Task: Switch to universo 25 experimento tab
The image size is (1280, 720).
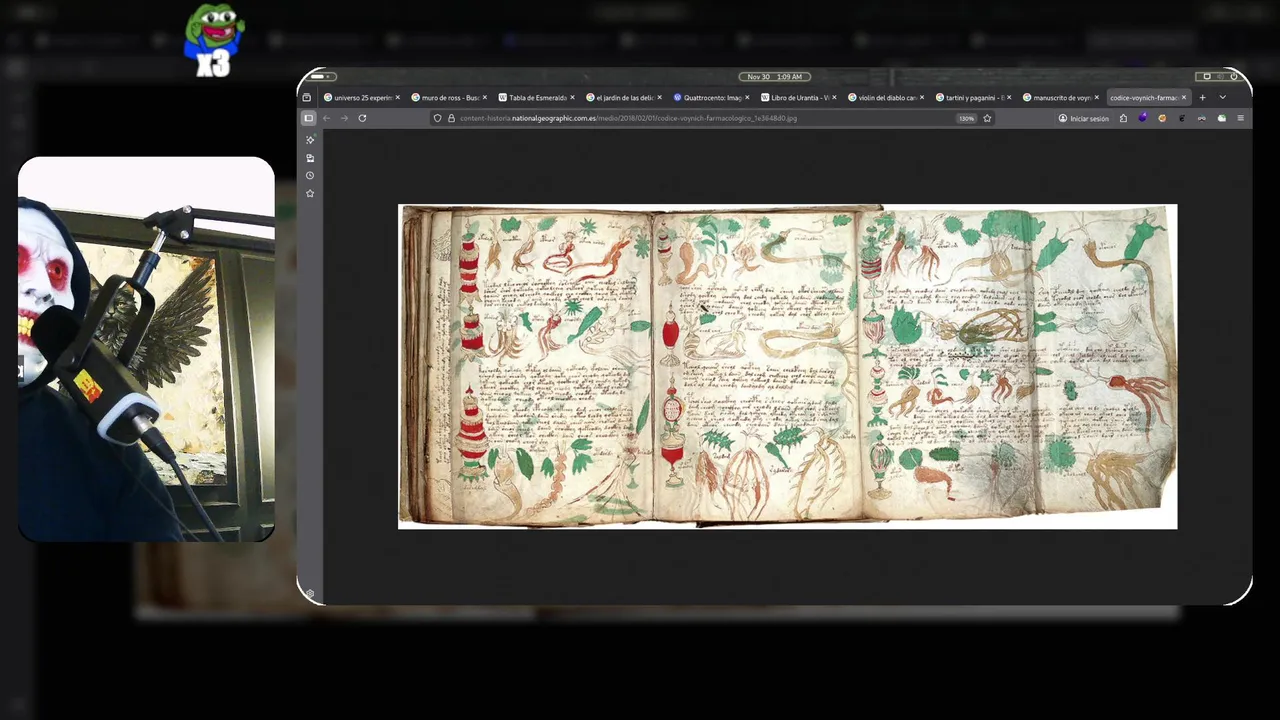Action: click(x=361, y=98)
